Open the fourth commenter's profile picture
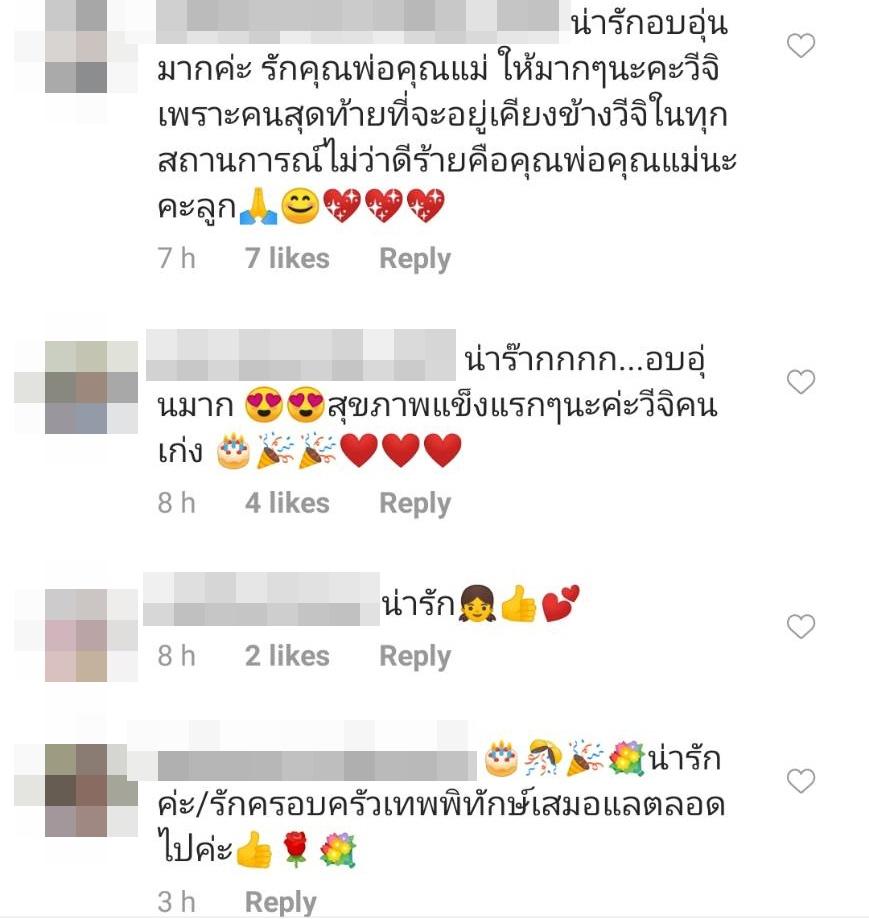This screenshot has width=869, height=919. pyautogui.click(x=76, y=790)
